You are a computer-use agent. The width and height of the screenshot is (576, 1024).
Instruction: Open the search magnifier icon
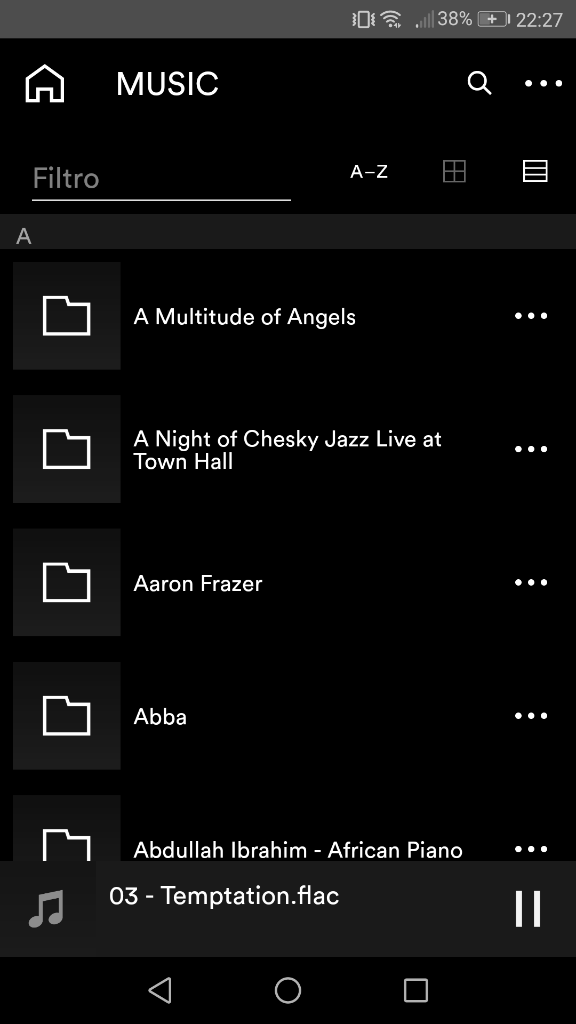479,83
